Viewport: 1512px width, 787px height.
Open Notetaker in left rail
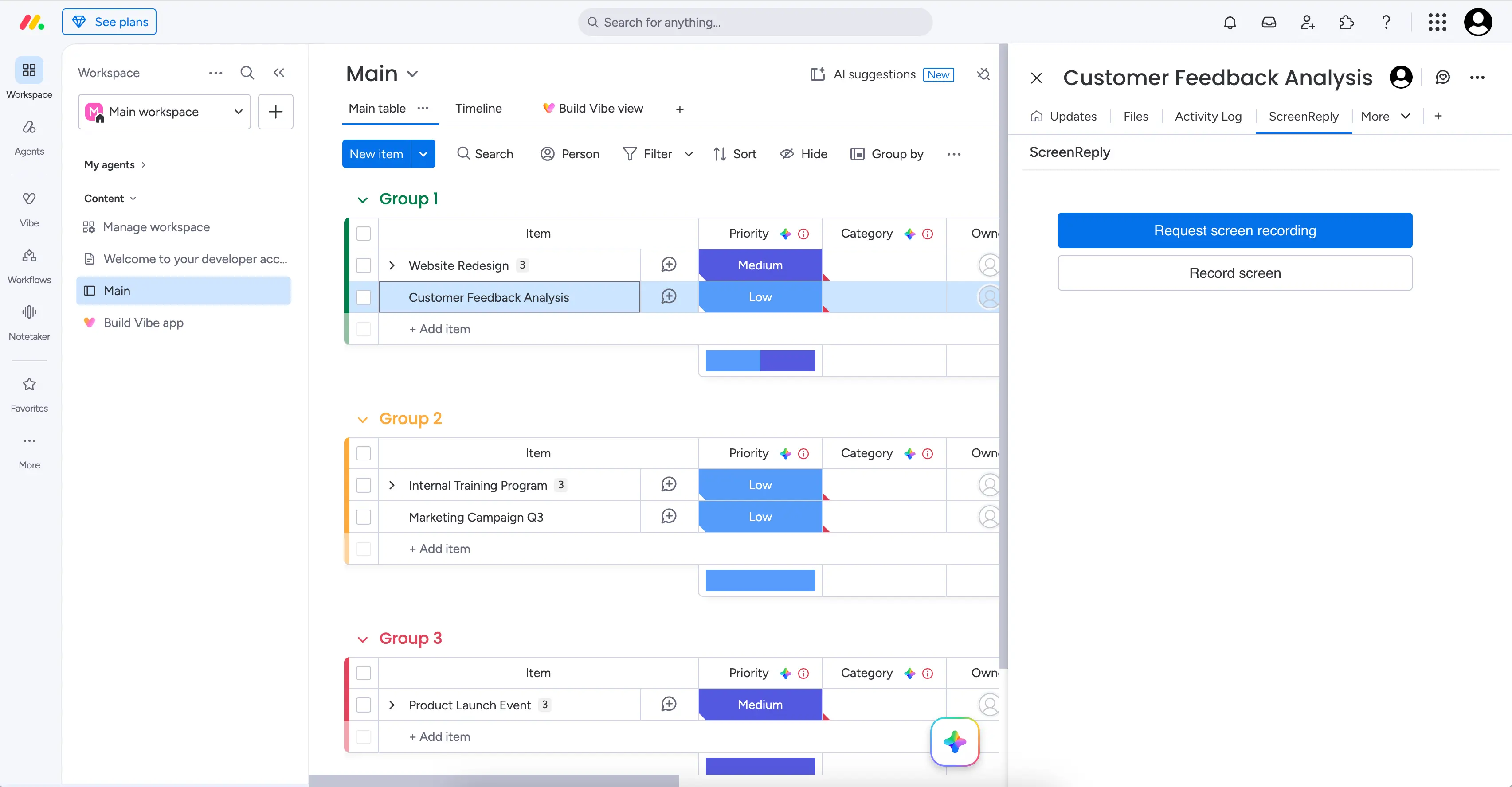(x=29, y=323)
